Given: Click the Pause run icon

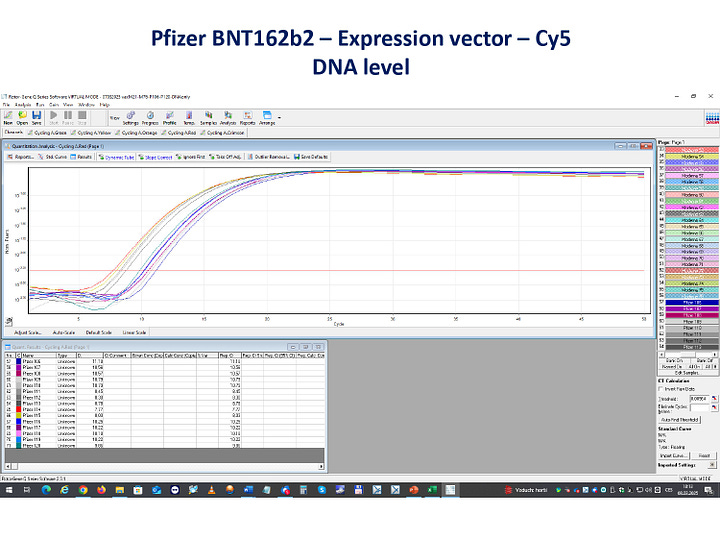Looking at the screenshot, I should (68, 118).
